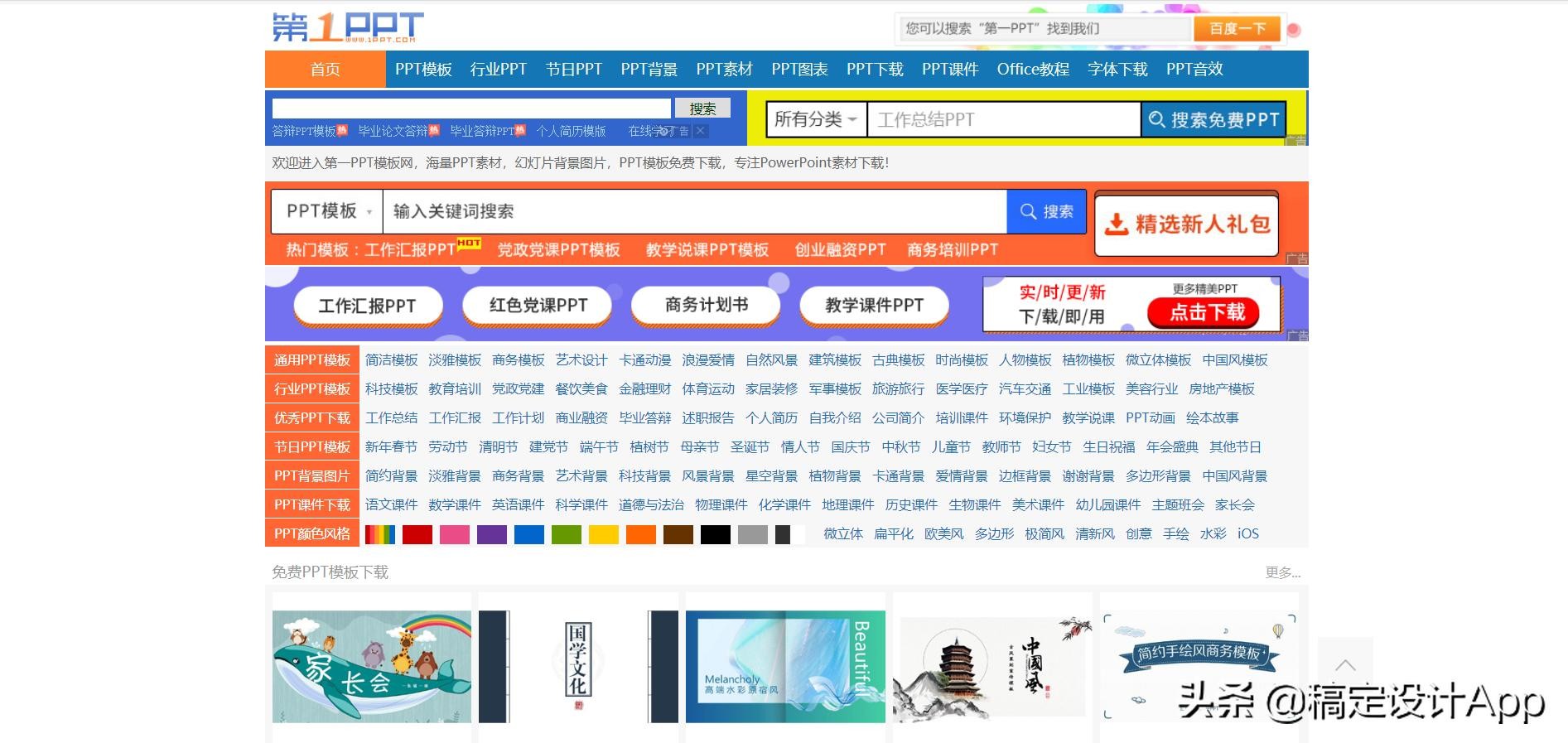The width and height of the screenshot is (1568, 743).
Task: Open the 毕业答辩 link
Action: coord(644,418)
